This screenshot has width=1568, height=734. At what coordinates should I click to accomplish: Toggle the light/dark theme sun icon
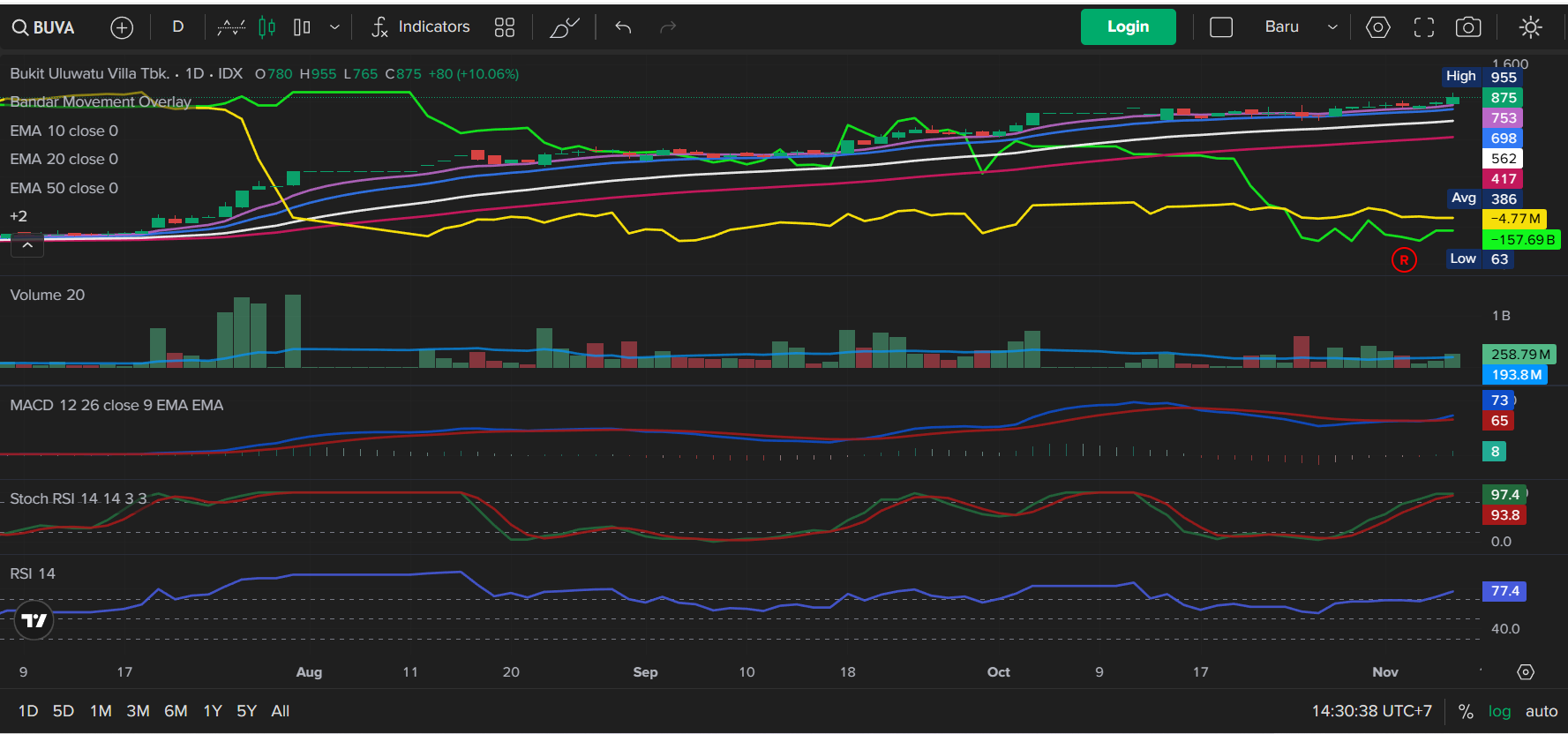pos(1530,27)
